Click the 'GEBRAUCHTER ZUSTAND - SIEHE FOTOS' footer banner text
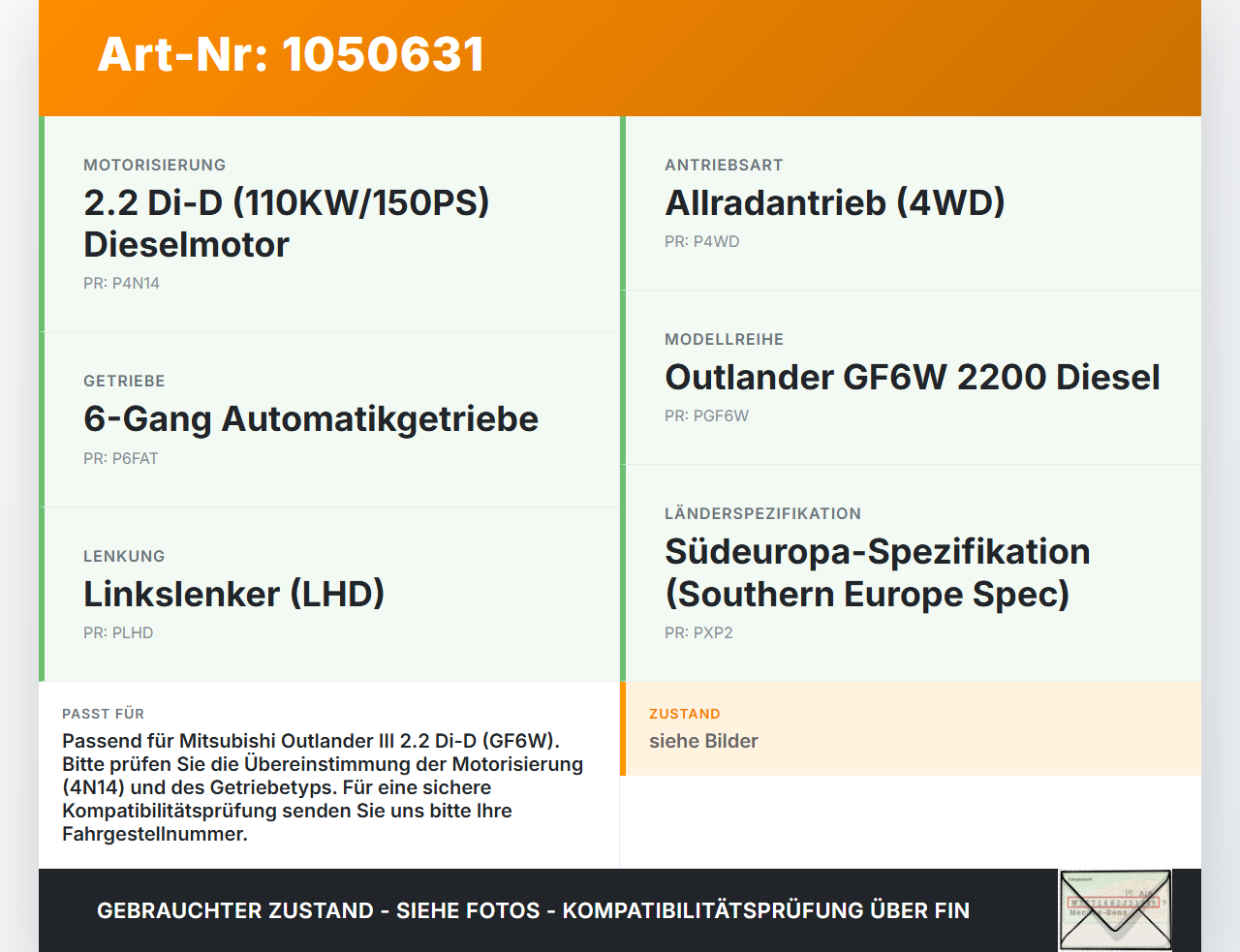The image size is (1240, 952). [533, 910]
